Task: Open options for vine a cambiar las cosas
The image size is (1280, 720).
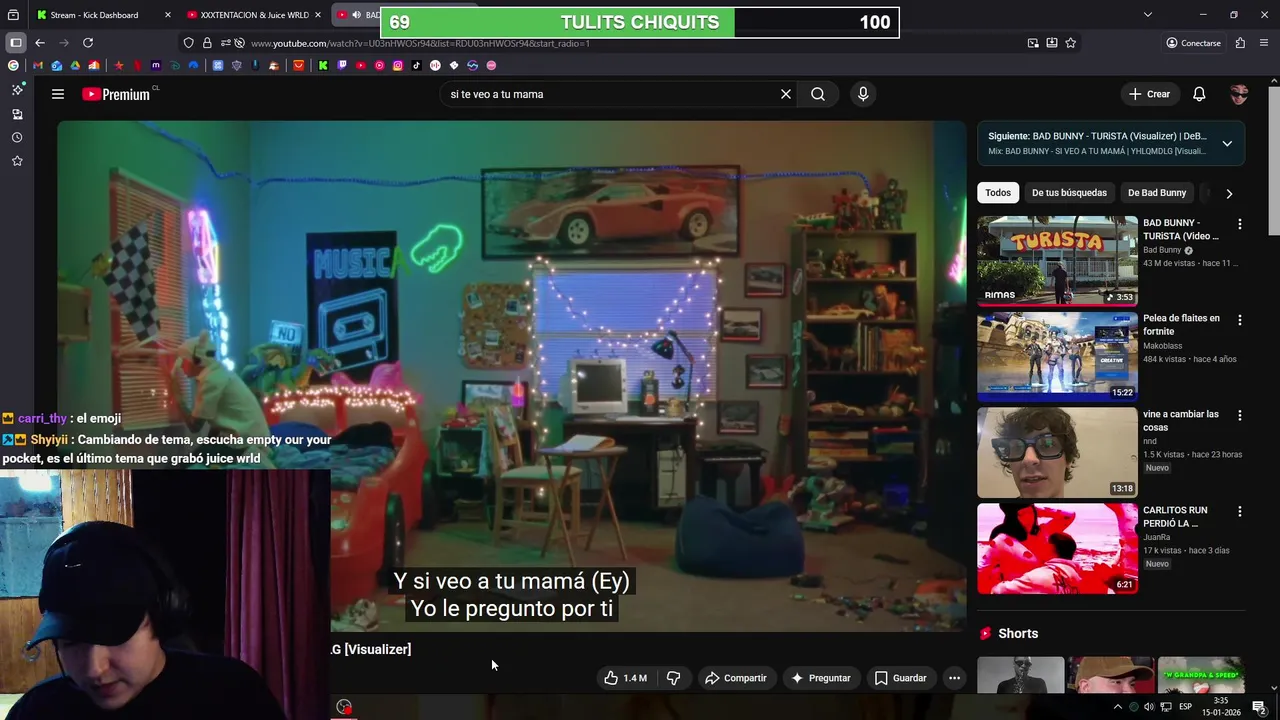Action: pyautogui.click(x=1240, y=415)
